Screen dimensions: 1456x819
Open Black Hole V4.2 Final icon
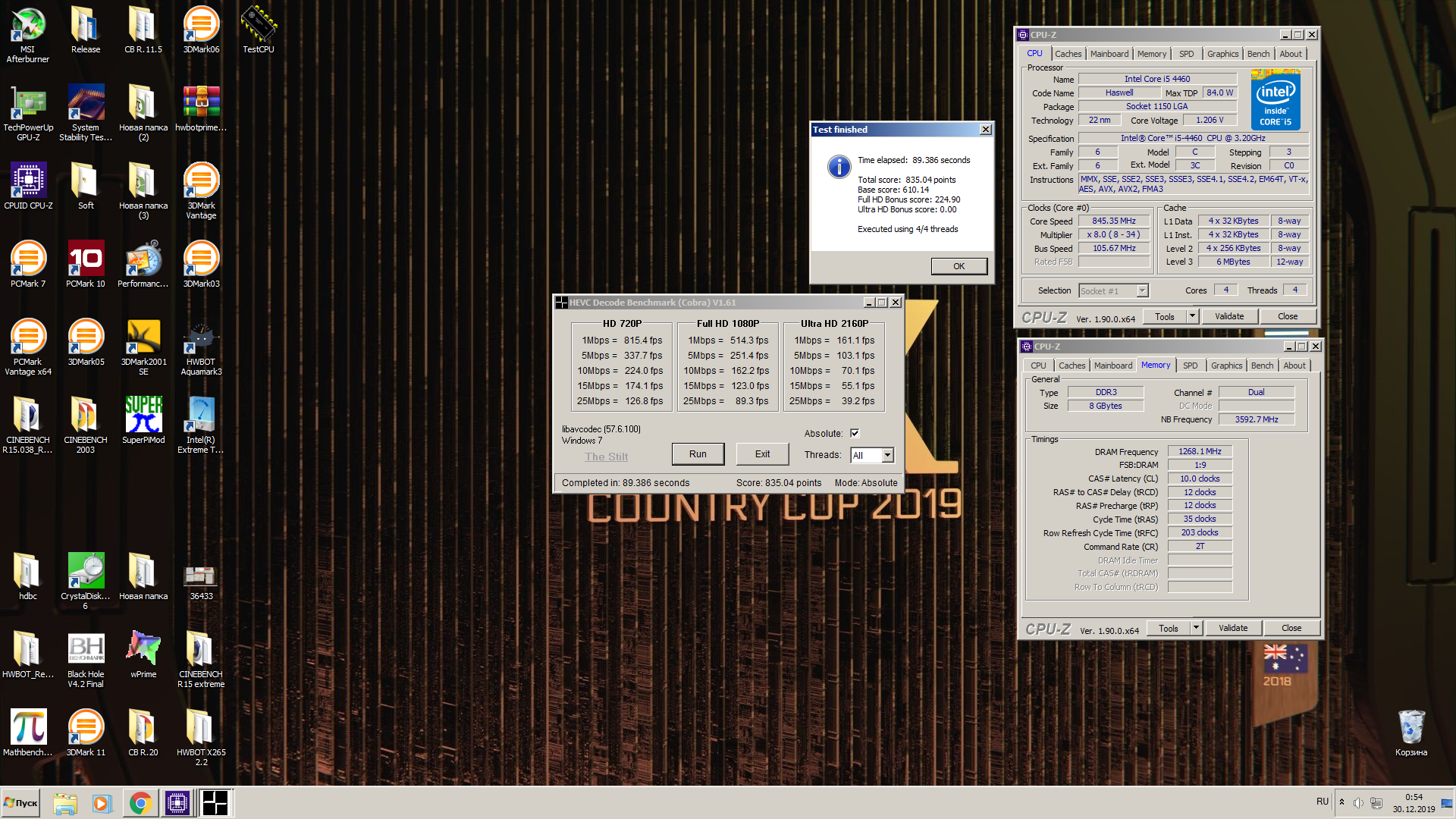(86, 659)
